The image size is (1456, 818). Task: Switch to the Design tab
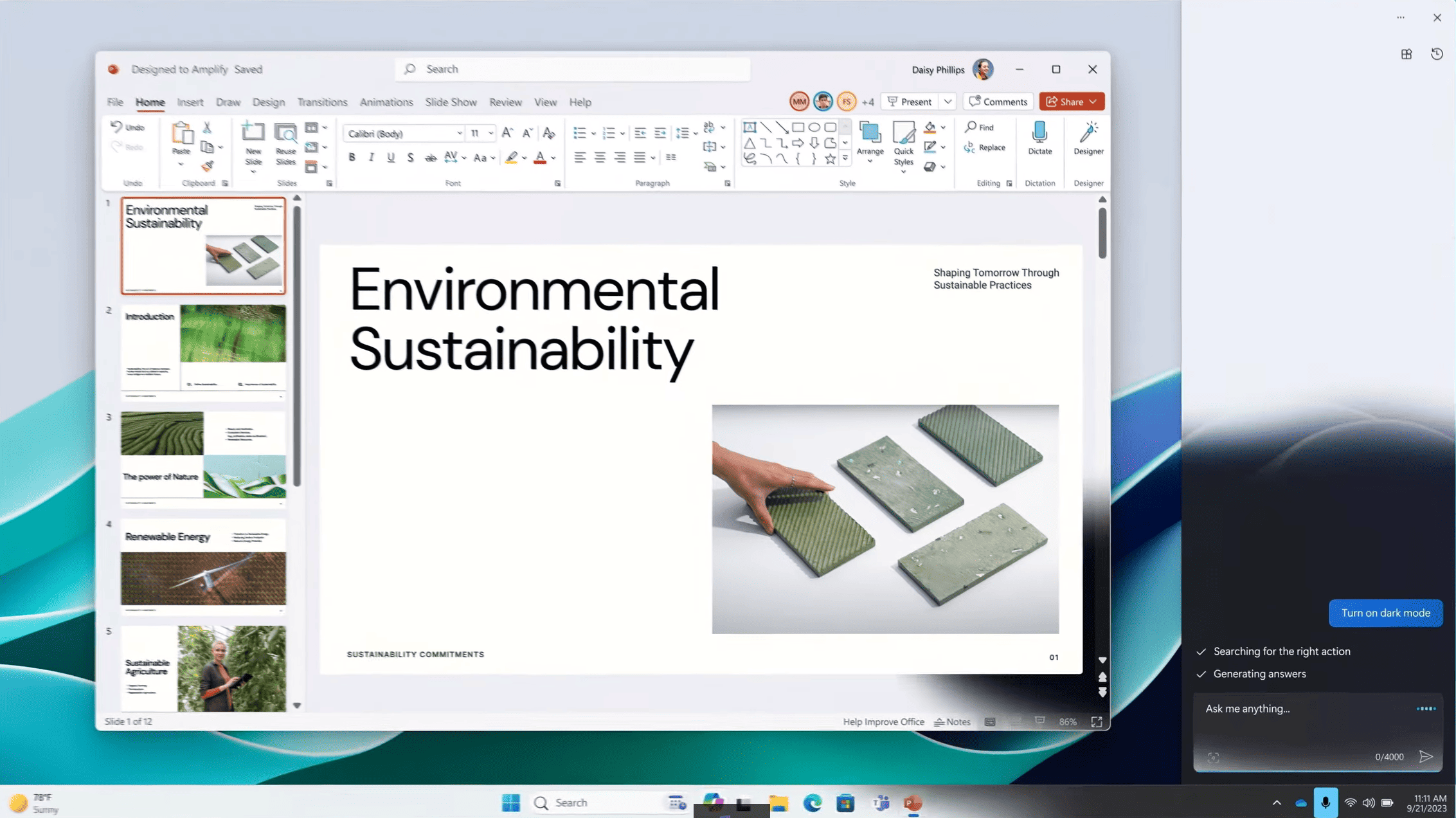pos(268,102)
